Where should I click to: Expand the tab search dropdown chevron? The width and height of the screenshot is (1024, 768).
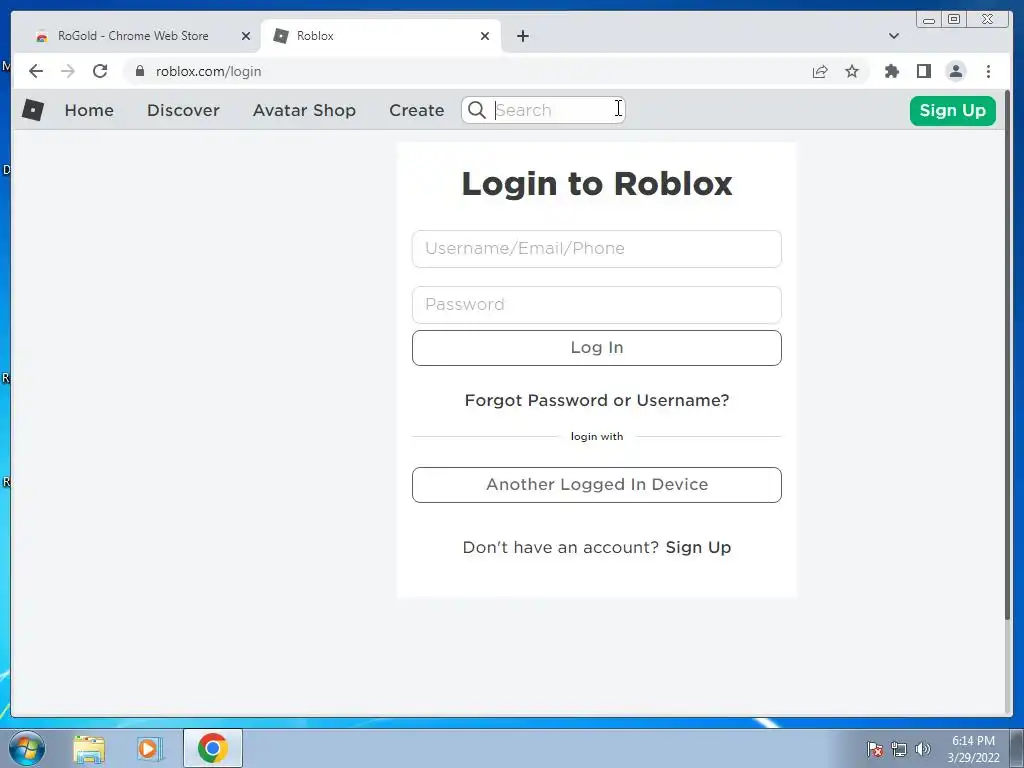(893, 36)
